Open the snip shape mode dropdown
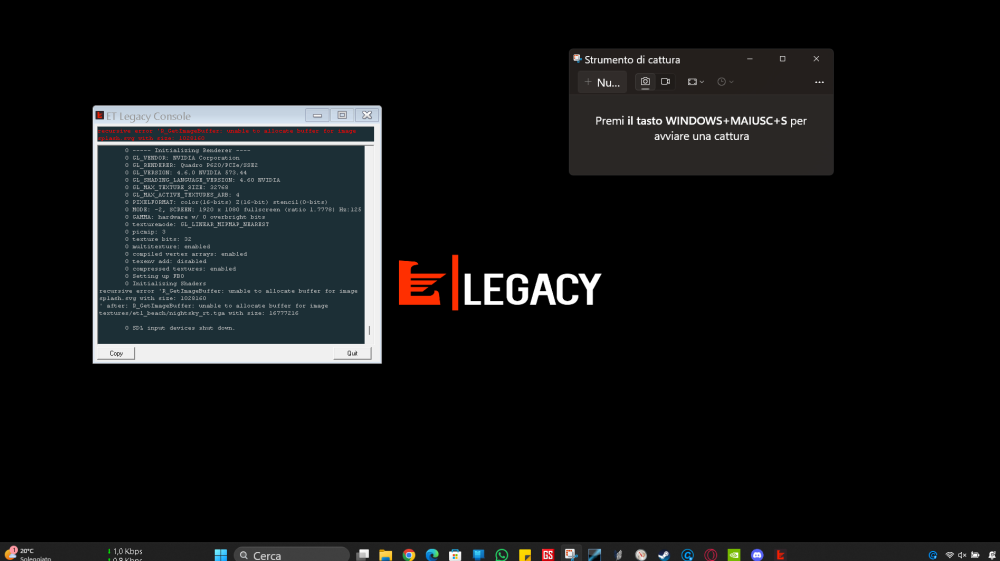The height and width of the screenshot is (561, 1000). pos(695,82)
